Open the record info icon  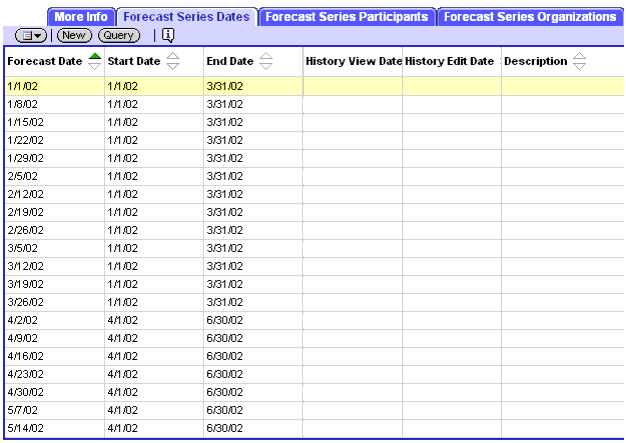coord(168,36)
